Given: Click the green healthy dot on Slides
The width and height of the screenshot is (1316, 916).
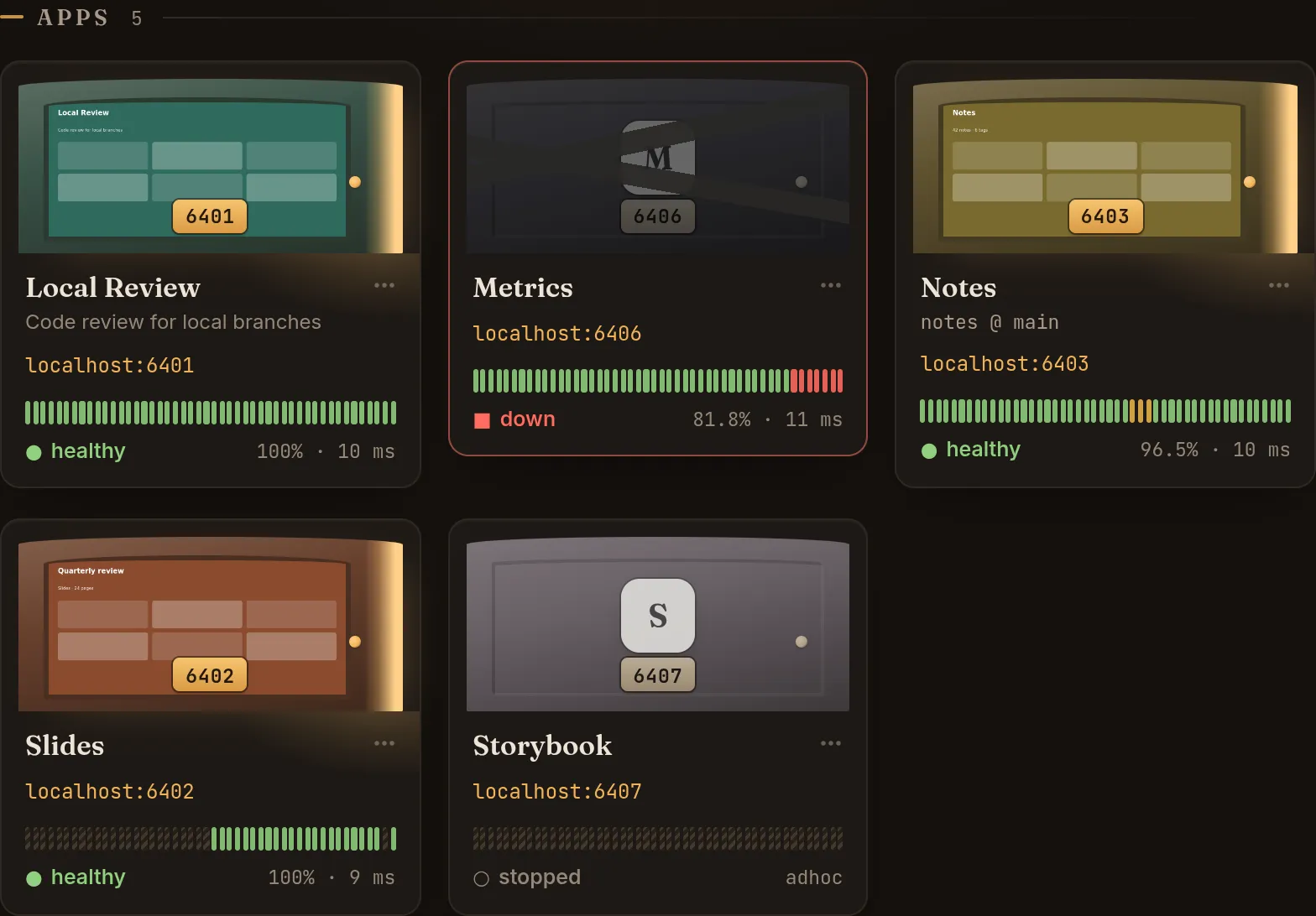Looking at the screenshot, I should [x=34, y=878].
